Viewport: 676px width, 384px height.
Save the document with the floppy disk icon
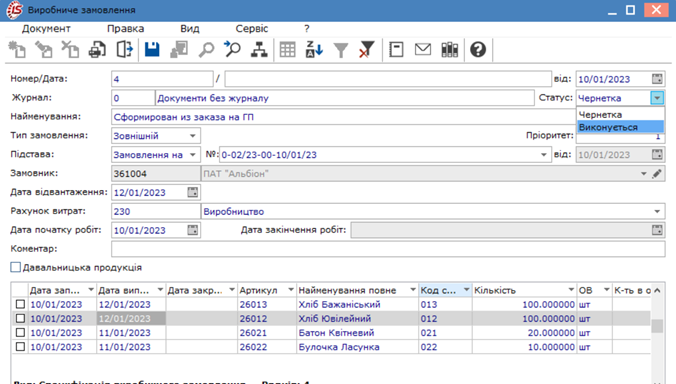click(152, 50)
